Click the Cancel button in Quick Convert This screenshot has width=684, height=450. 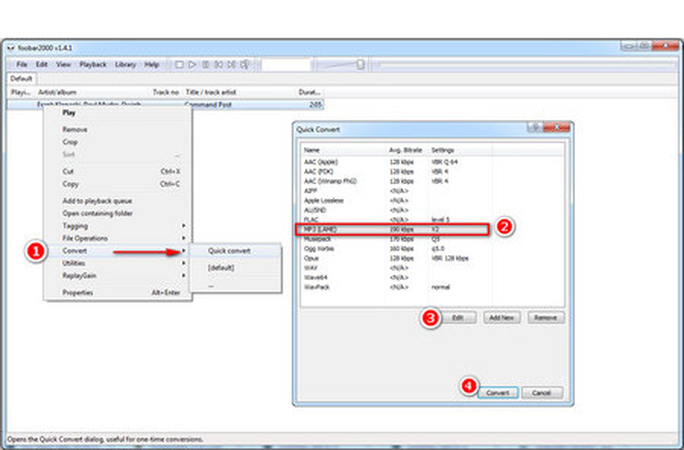coord(542,393)
